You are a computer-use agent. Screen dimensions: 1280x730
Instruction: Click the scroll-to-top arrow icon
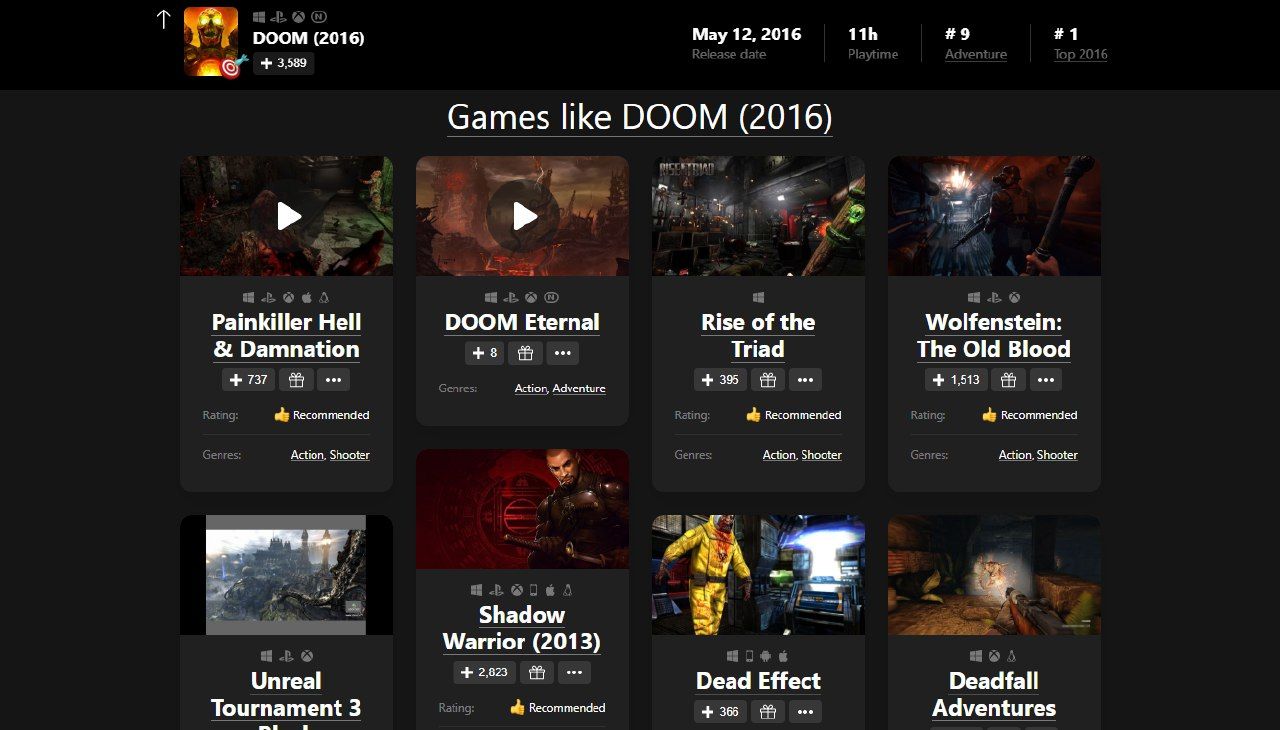click(x=164, y=19)
